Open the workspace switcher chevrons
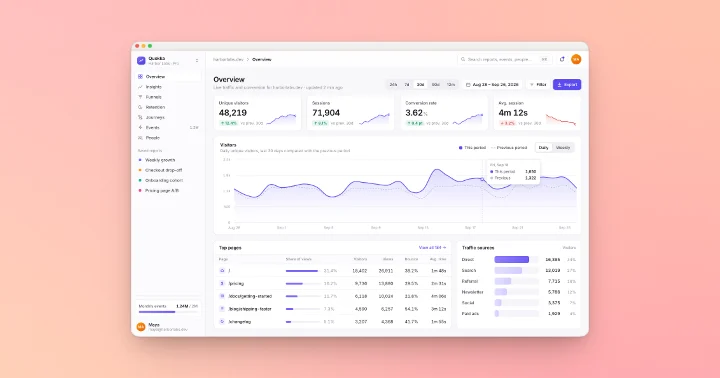720x378 pixels. (x=197, y=61)
